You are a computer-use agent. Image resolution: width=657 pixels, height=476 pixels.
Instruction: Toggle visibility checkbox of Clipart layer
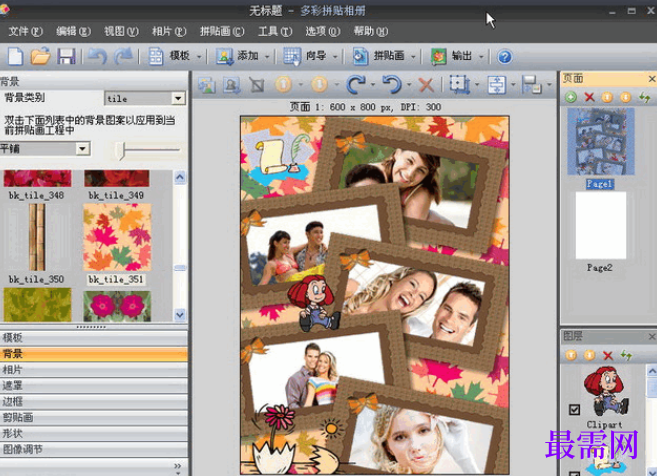point(574,409)
